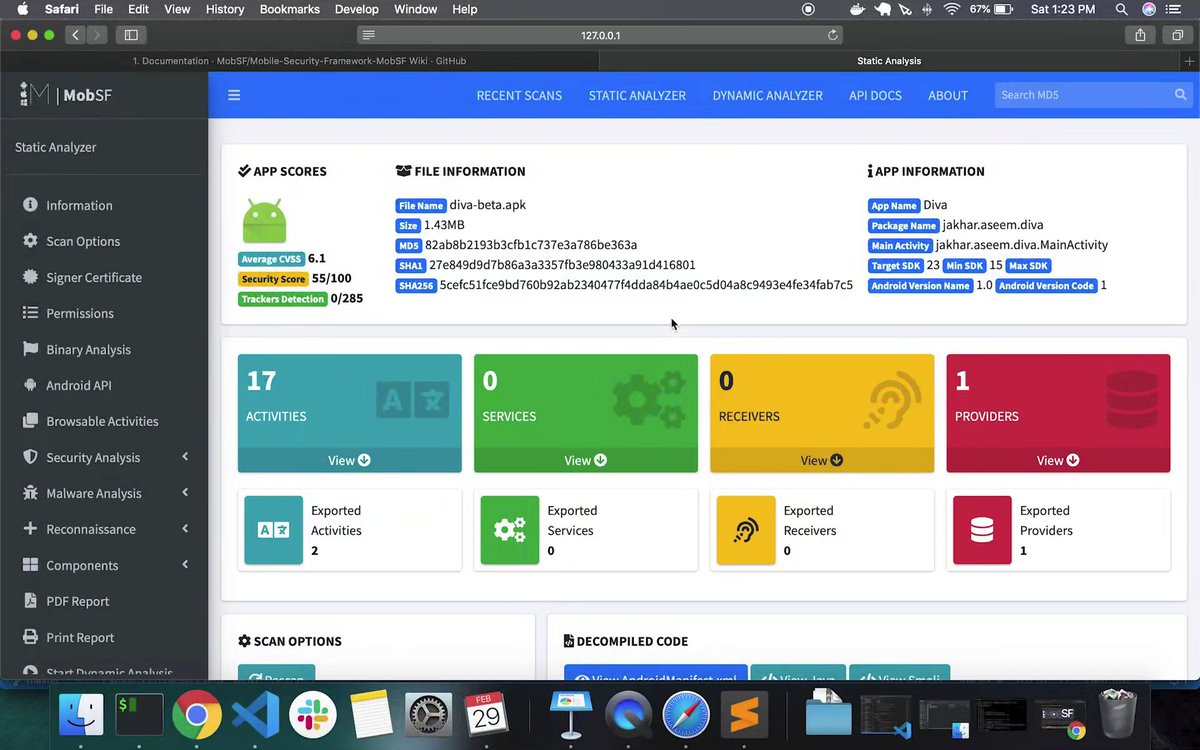Image resolution: width=1200 pixels, height=750 pixels.
Task: Click the search magnifier icon
Action: click(1180, 94)
